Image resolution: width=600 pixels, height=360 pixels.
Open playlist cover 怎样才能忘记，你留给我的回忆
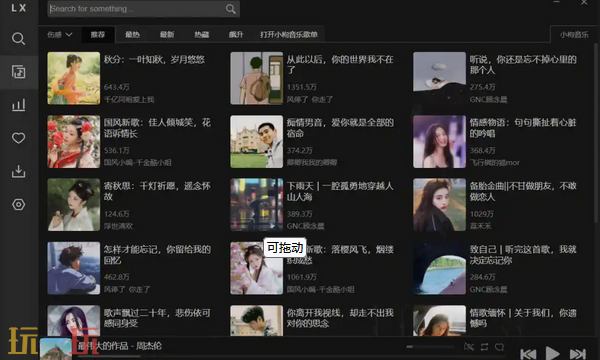click(x=73, y=268)
